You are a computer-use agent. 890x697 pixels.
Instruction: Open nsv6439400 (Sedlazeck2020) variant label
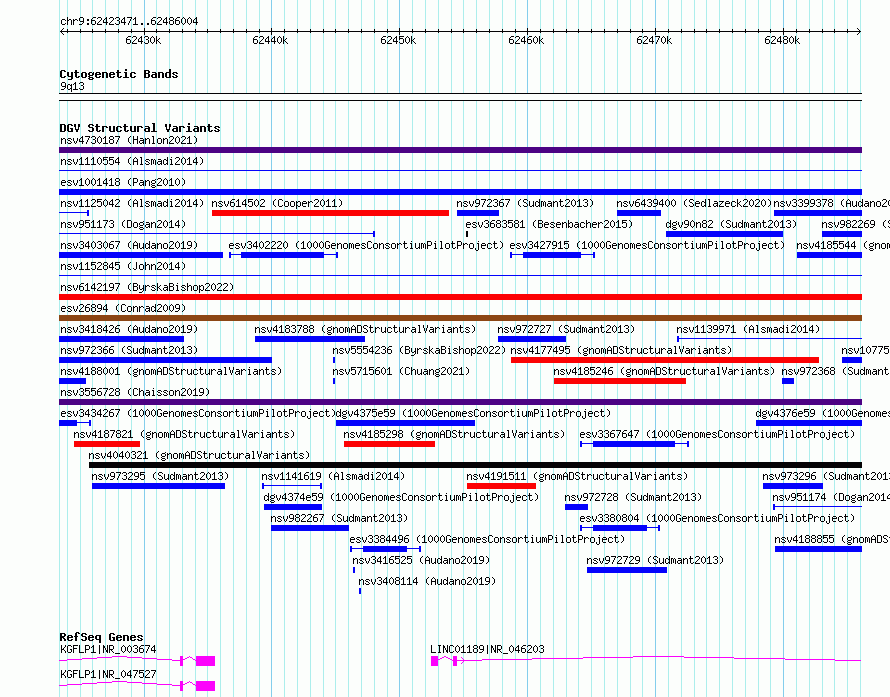pos(694,203)
